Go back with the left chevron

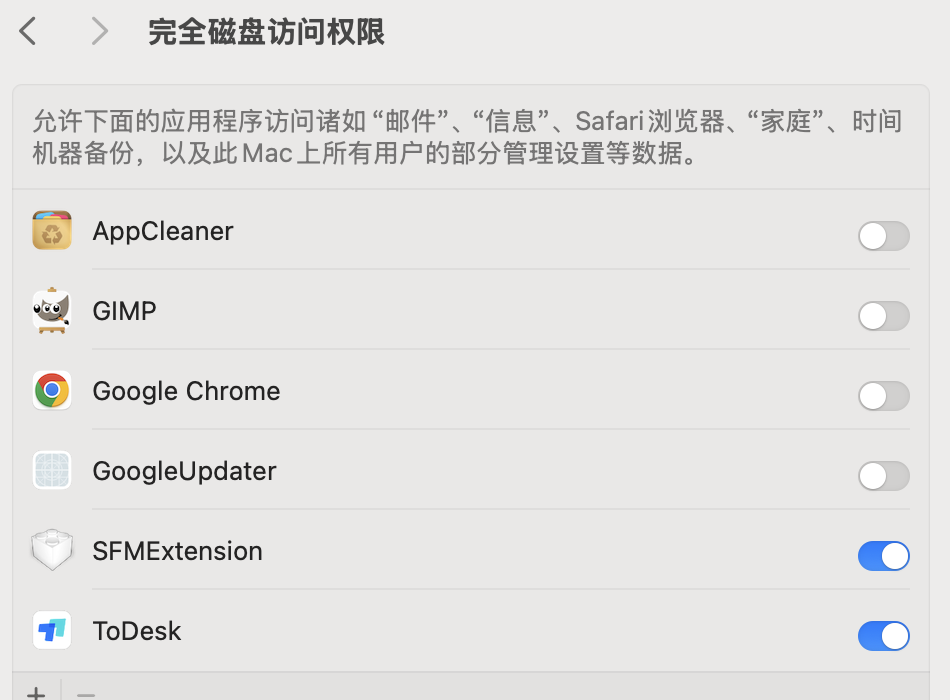[27, 31]
